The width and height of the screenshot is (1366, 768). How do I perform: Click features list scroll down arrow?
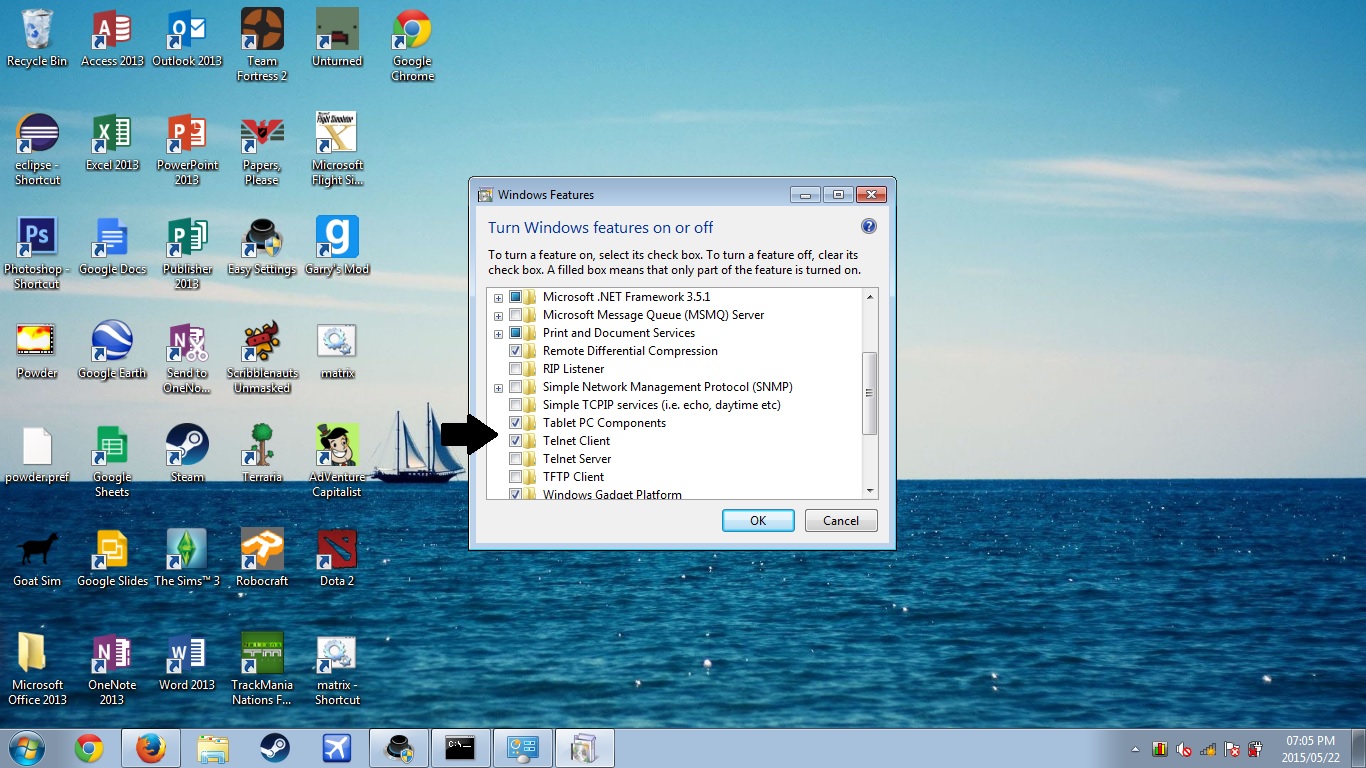click(x=870, y=490)
